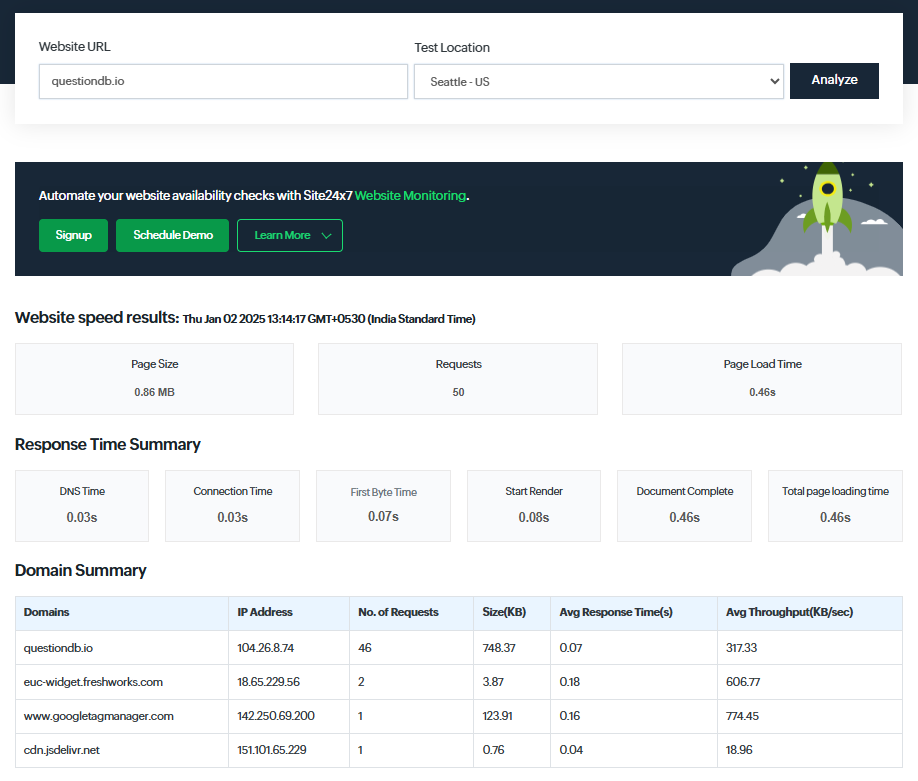Click avg response time 0.04
The width and height of the screenshot is (918, 781).
[x=571, y=750]
